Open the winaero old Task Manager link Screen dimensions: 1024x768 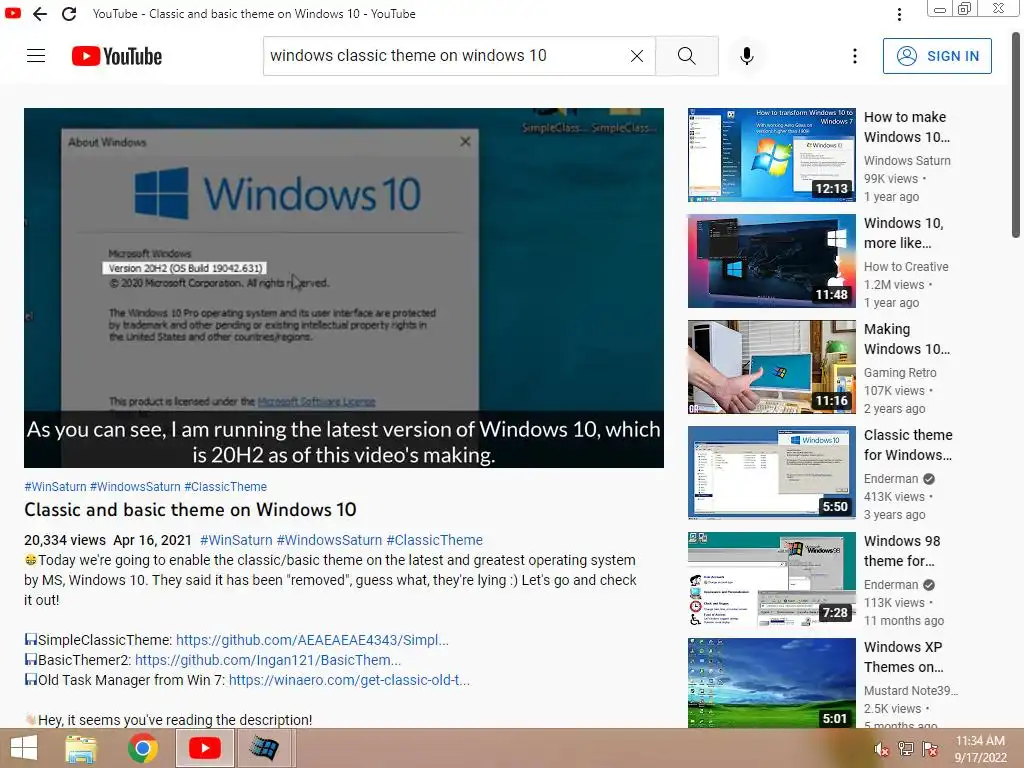click(349, 680)
